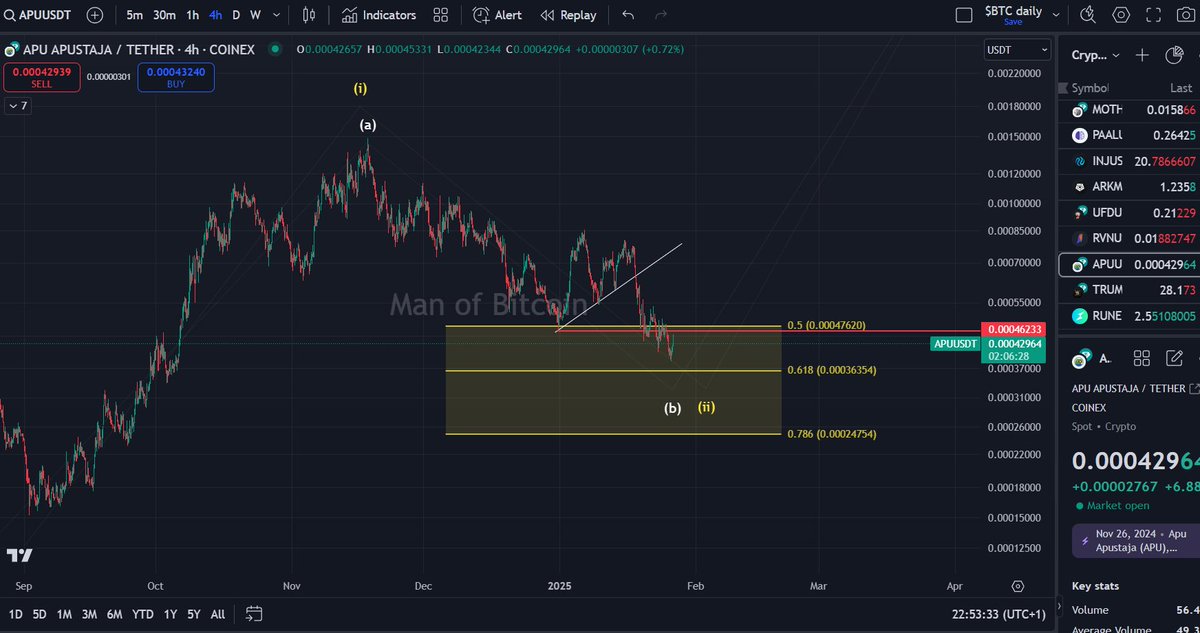This screenshot has width=1200, height=633.
Task: Select RVNU row in watchlist
Action: (x=1129, y=238)
